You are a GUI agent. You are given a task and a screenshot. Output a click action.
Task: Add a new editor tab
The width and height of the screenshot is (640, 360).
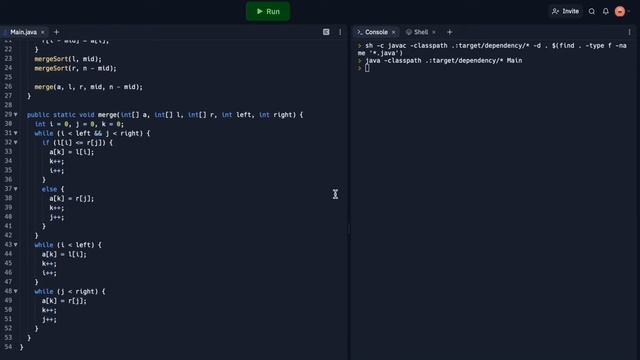(56, 32)
